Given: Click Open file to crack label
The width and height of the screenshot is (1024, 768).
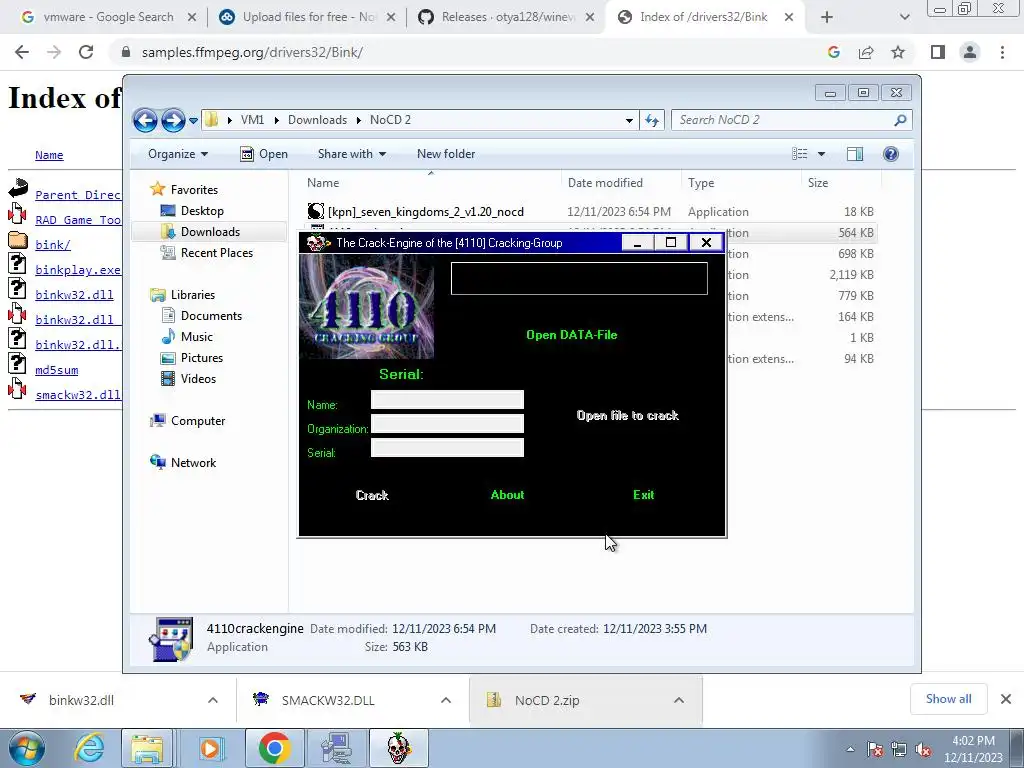Looking at the screenshot, I should [628, 416].
